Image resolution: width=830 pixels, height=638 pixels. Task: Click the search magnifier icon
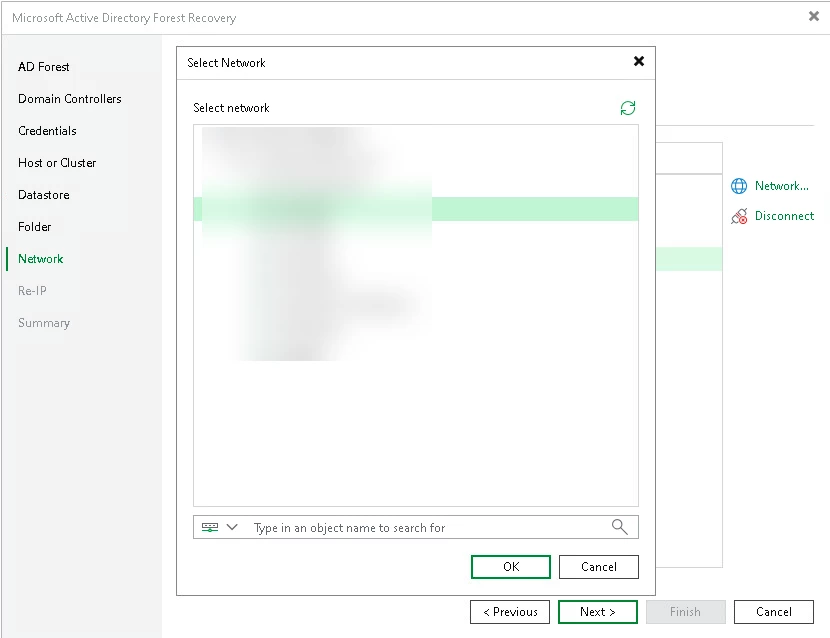[619, 527]
